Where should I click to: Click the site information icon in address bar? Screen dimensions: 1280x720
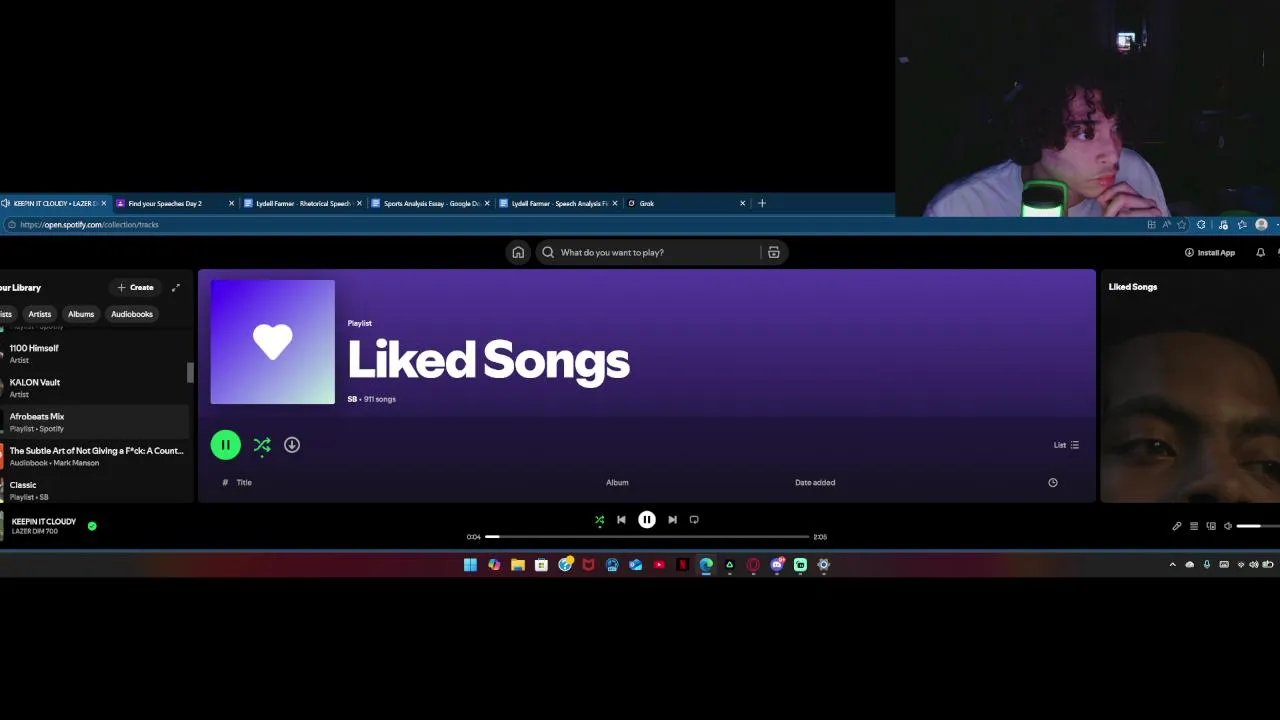[x=10, y=225]
